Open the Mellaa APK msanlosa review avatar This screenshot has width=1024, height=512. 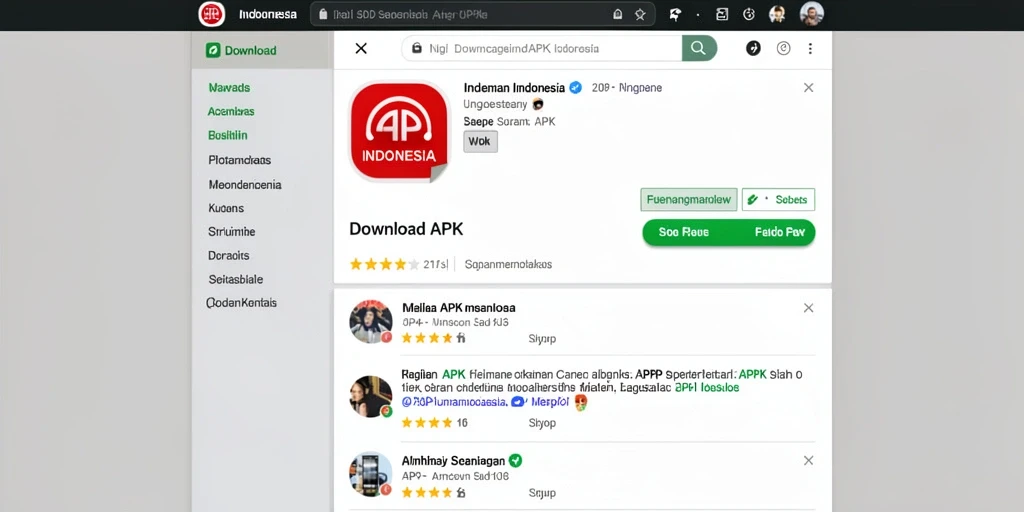tap(371, 321)
